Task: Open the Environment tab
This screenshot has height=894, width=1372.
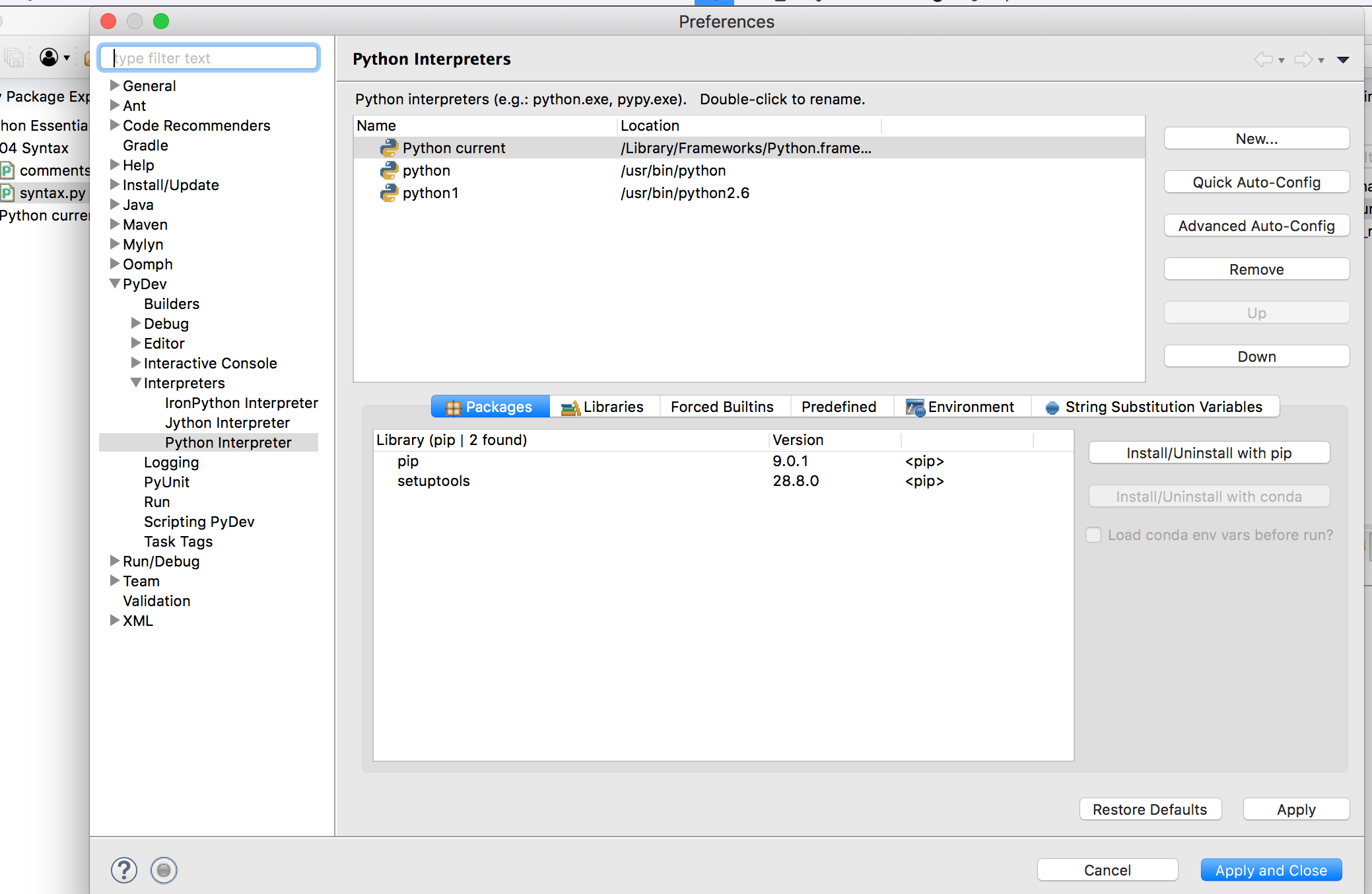Action: (961, 407)
